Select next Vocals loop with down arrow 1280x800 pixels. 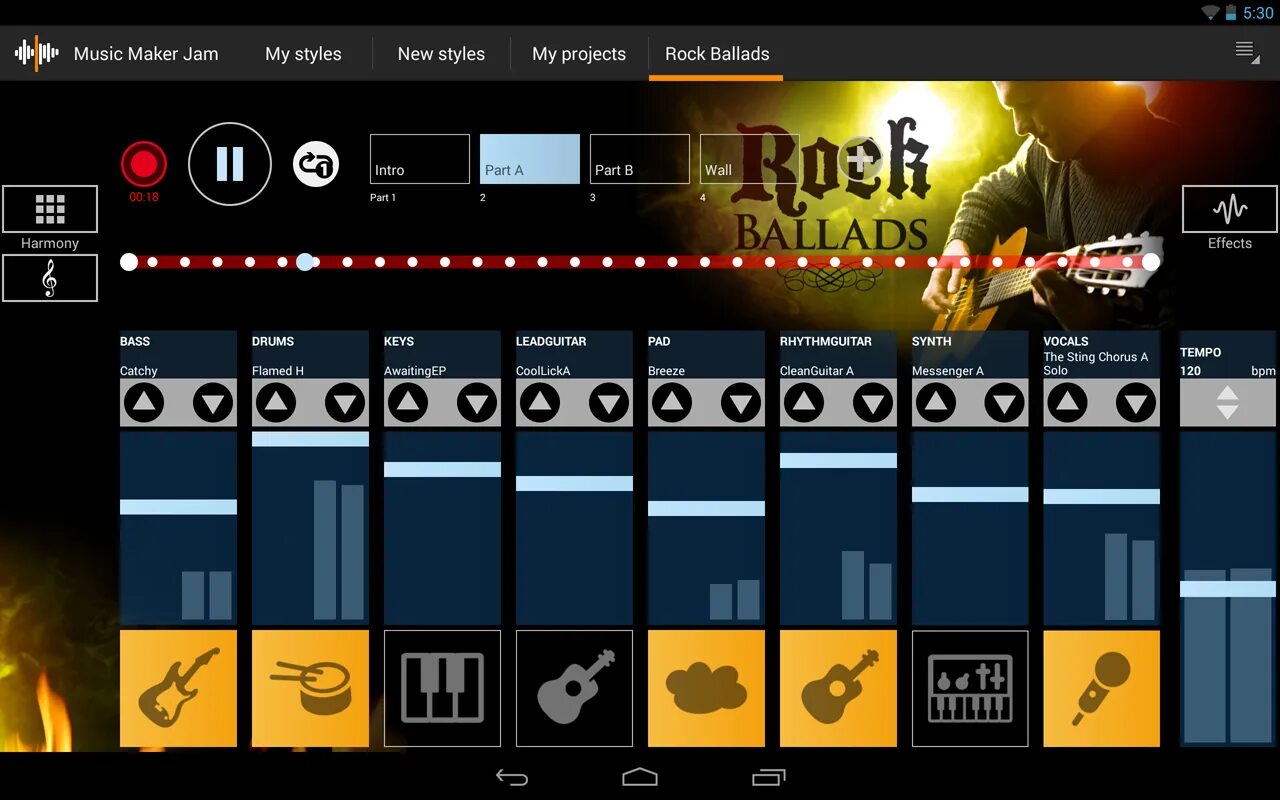(1137, 403)
